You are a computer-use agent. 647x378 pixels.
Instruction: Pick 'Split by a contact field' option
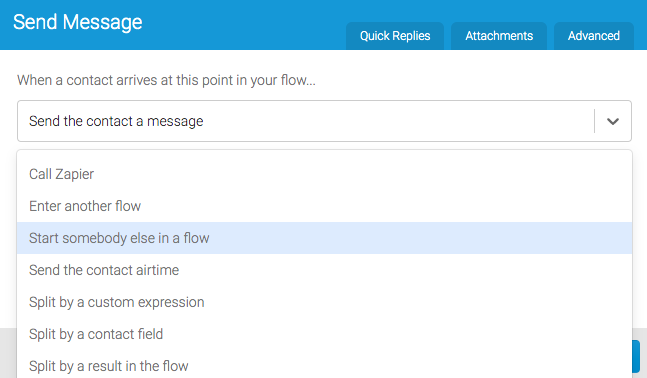click(x=324, y=334)
